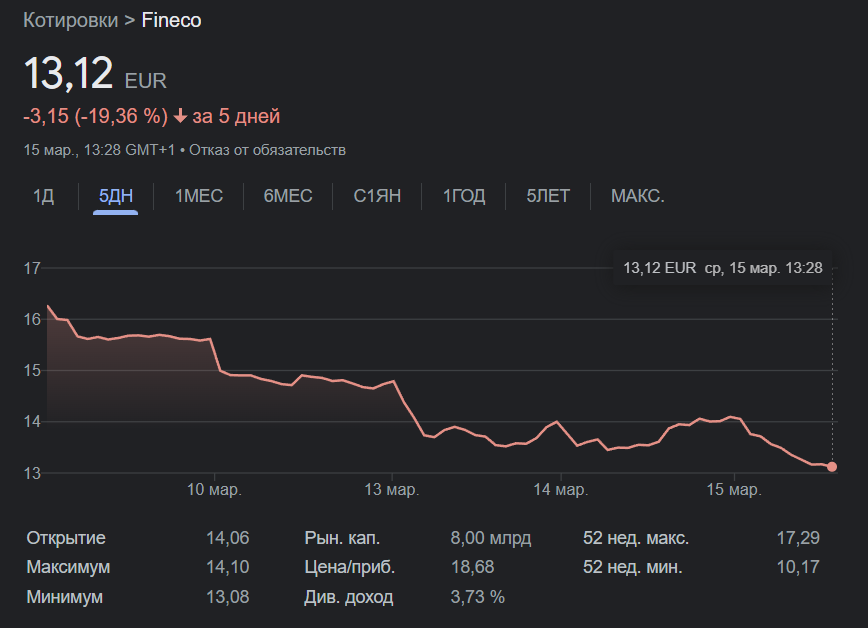Click the 52 нед. мин. value 10,17
The width and height of the screenshot is (868, 628).
798,567
